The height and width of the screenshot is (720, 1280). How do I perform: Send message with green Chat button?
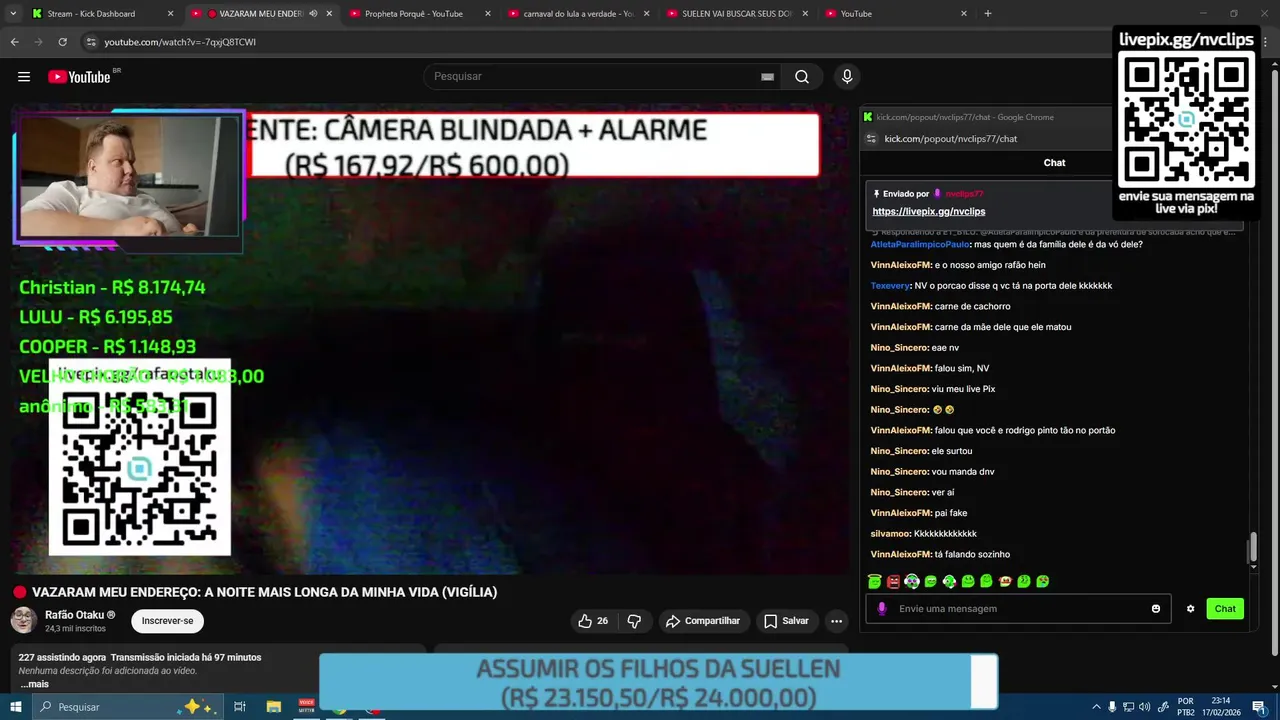1225,609
